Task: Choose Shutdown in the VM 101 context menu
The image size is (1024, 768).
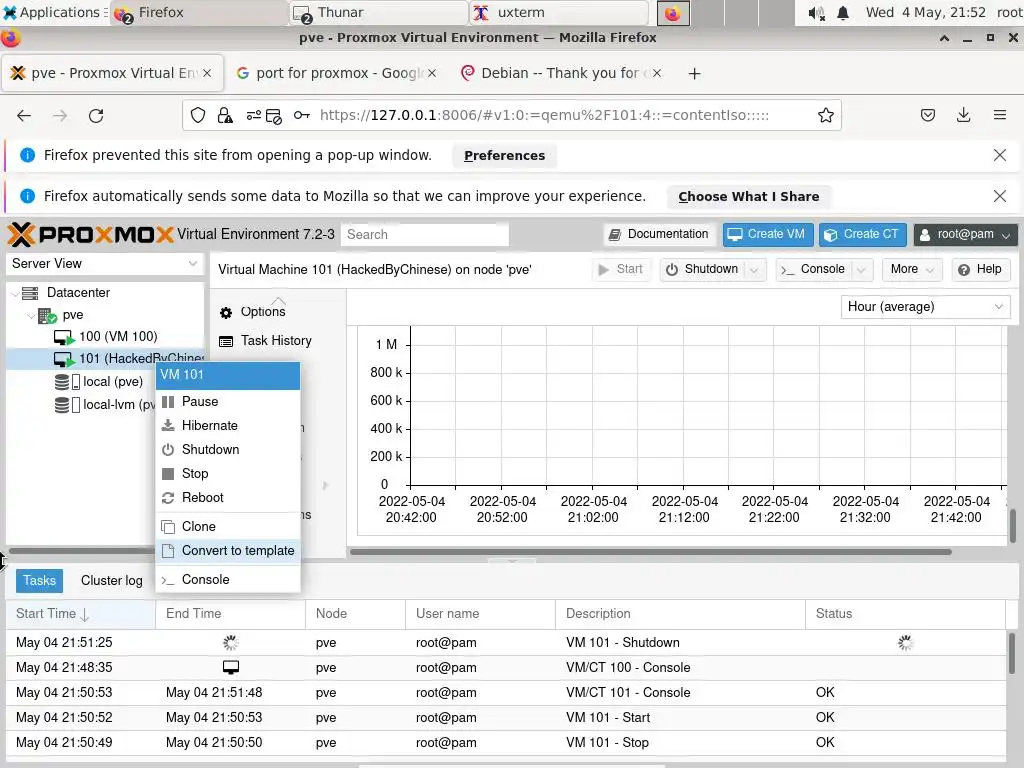Action: pyautogui.click(x=228, y=450)
